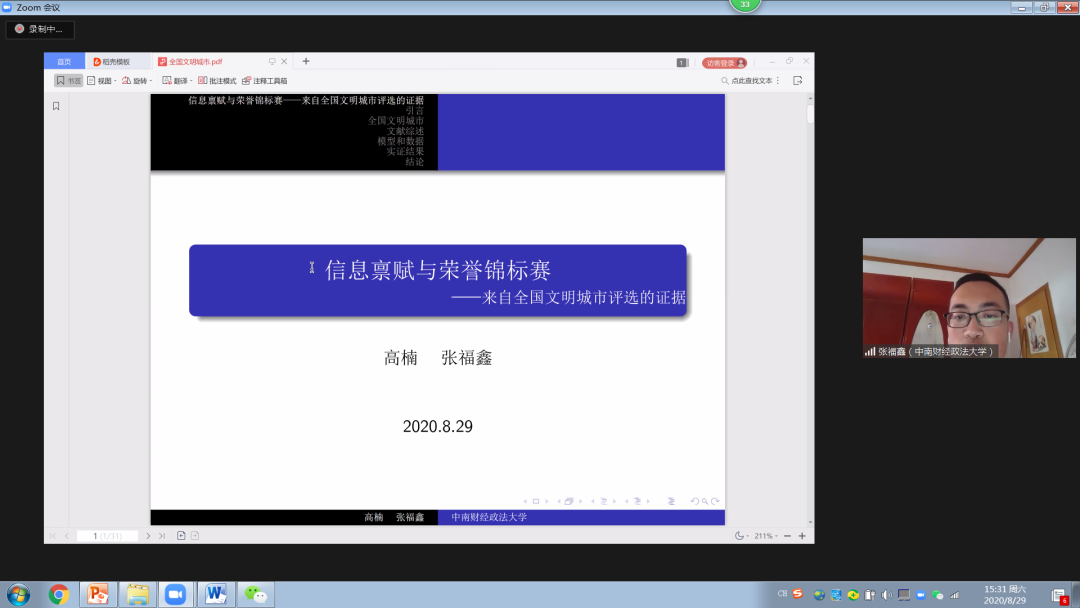Toggle the 书签 bookmark button in toolbar
Viewport: 1080px width, 608px height.
tap(68, 81)
